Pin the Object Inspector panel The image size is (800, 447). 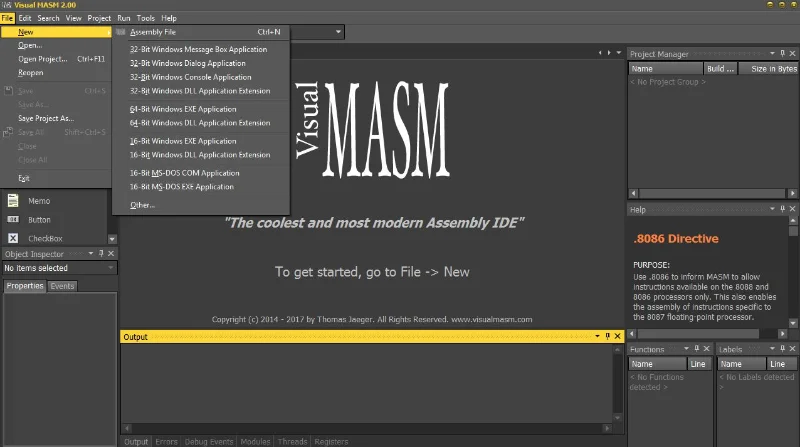[101, 253]
